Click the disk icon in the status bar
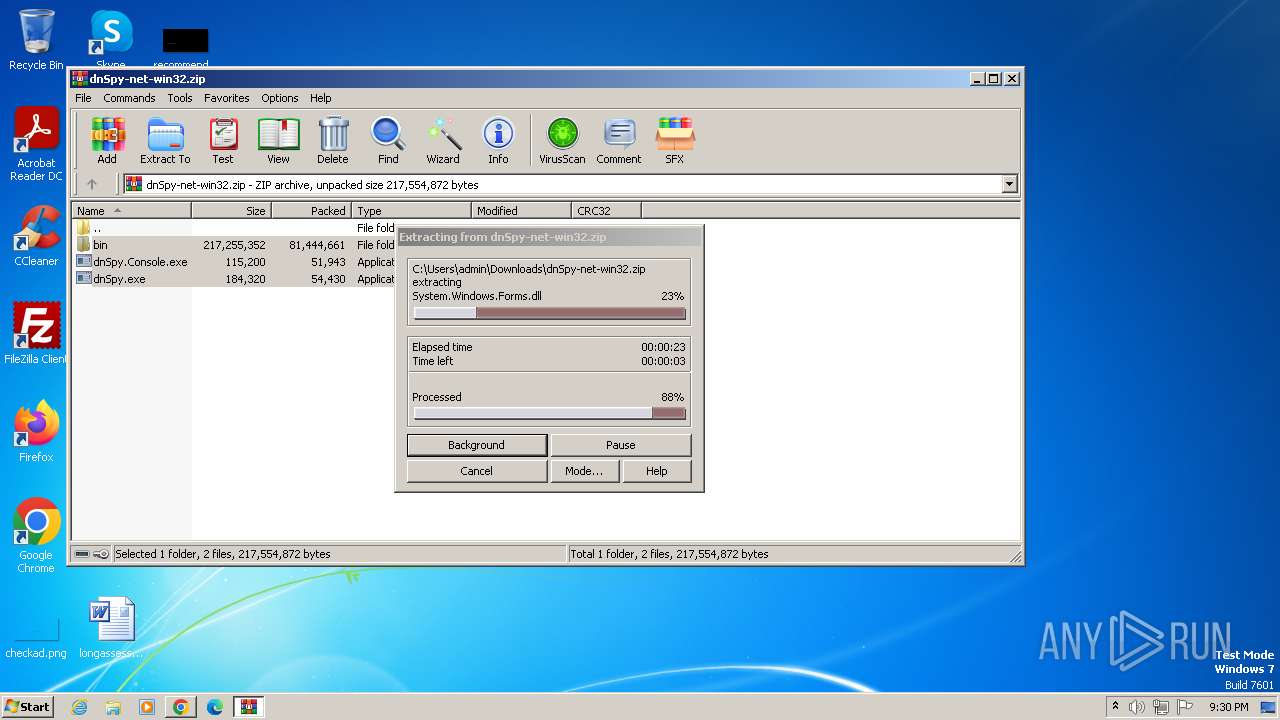1280x720 pixels. pyautogui.click(x=82, y=554)
